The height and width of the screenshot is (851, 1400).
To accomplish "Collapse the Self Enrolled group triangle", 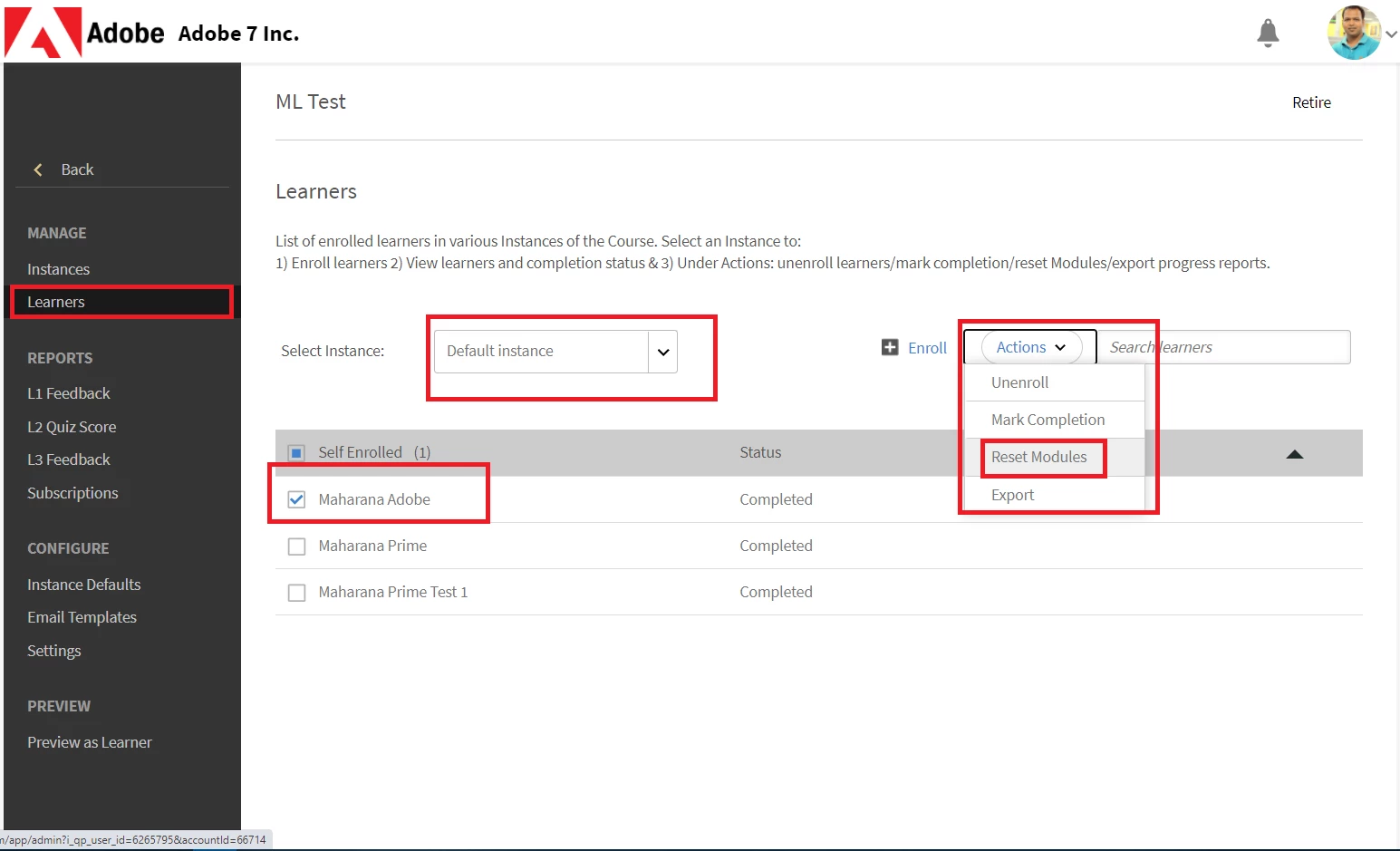I will pos(1294,454).
